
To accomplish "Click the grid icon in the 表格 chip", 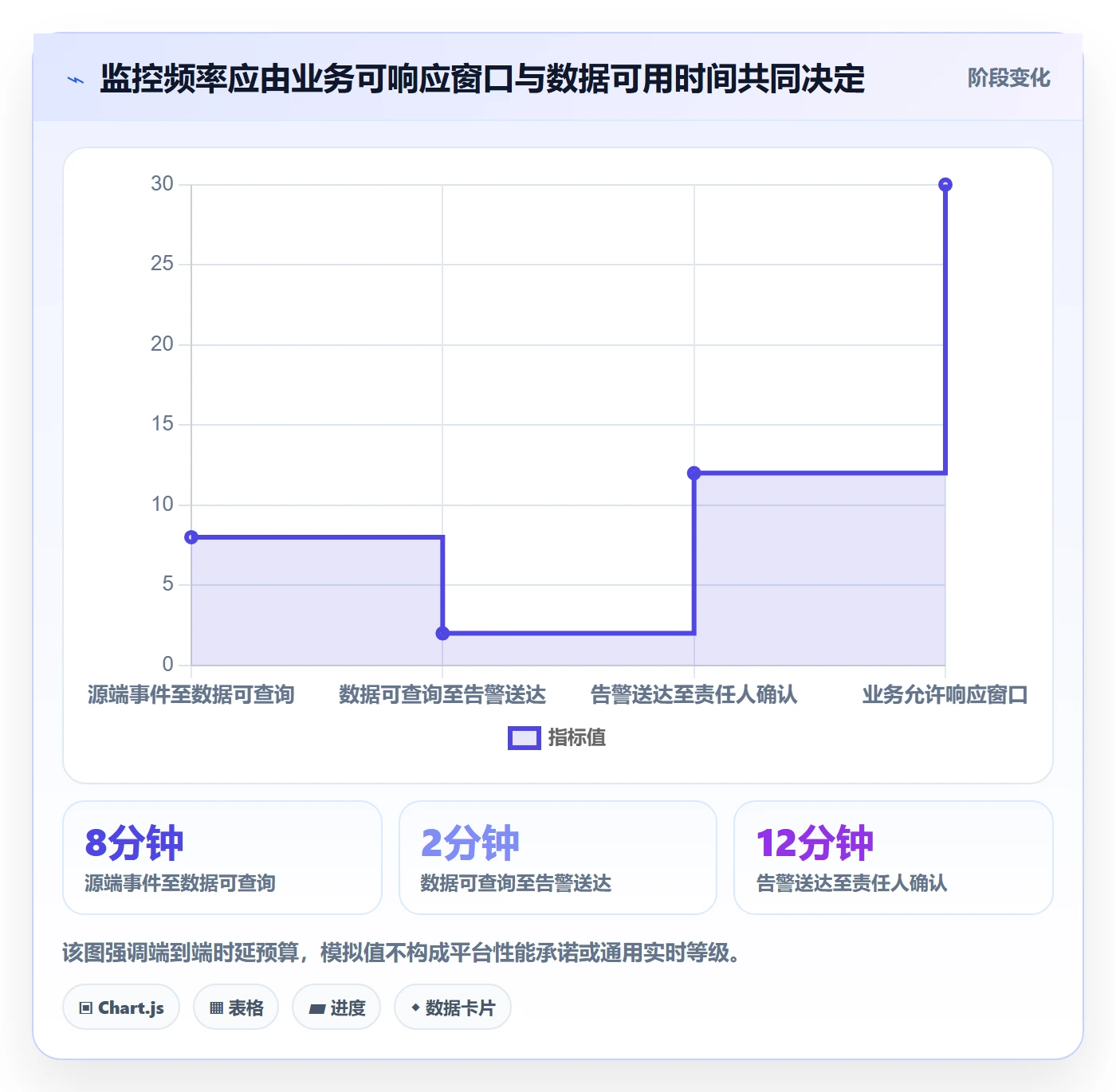I will [x=216, y=1008].
